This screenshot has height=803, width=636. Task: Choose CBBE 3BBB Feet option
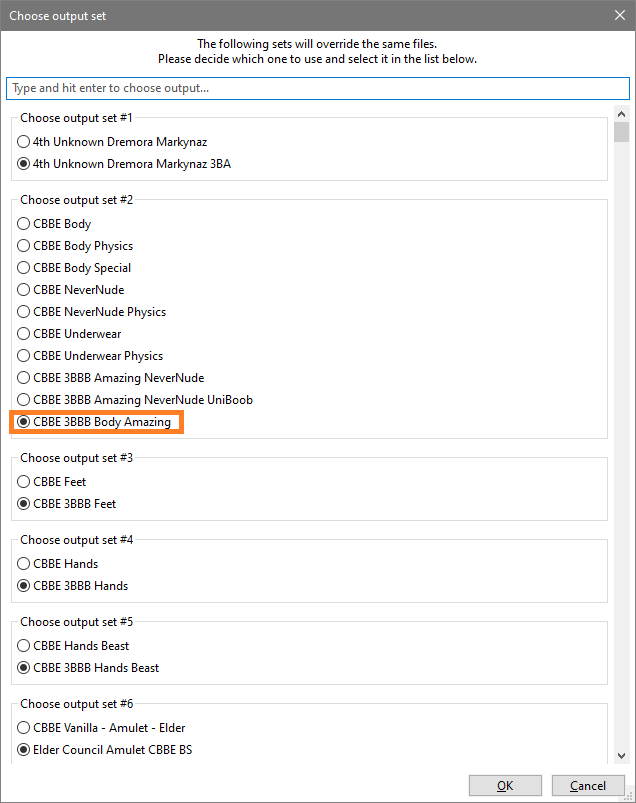tap(67, 504)
